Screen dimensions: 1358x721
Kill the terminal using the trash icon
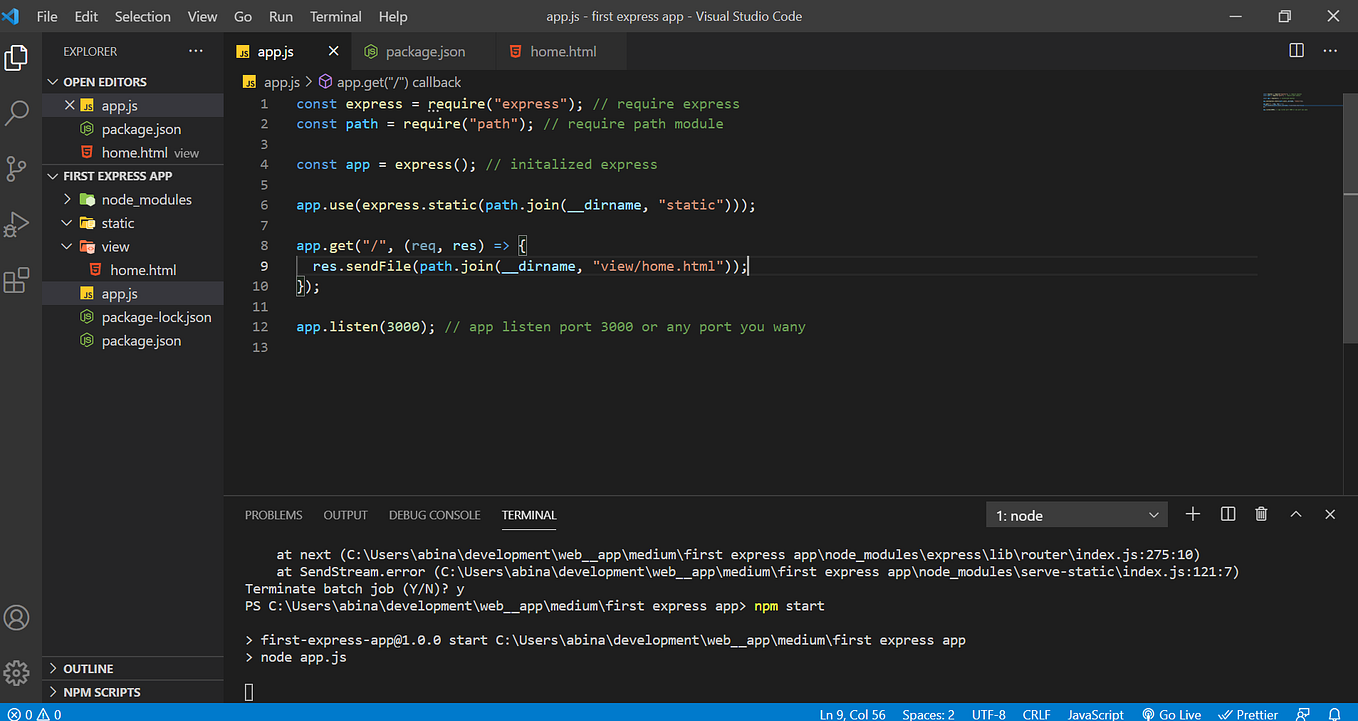click(1260, 513)
